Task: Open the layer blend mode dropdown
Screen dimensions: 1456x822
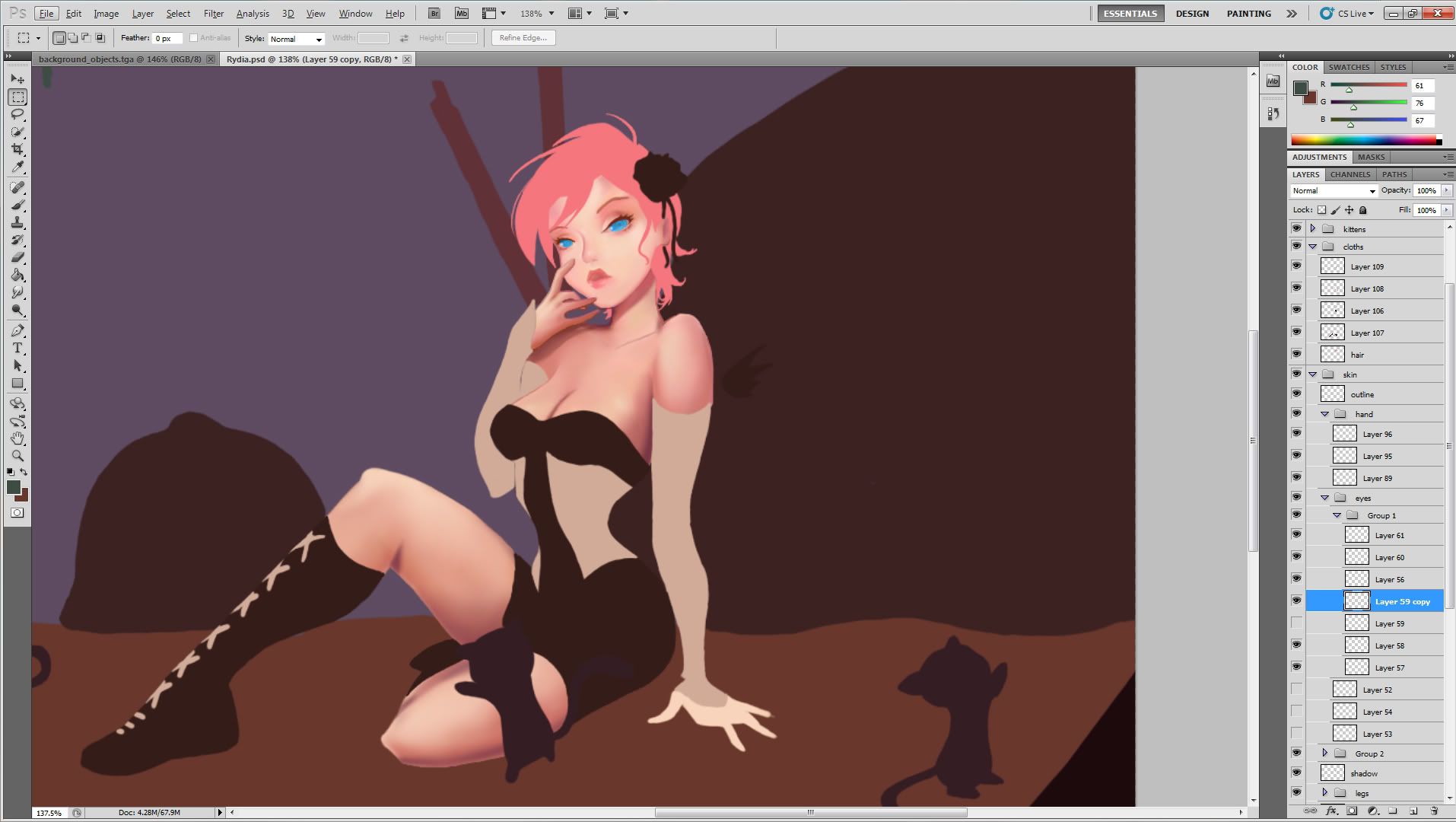Action: (1334, 191)
